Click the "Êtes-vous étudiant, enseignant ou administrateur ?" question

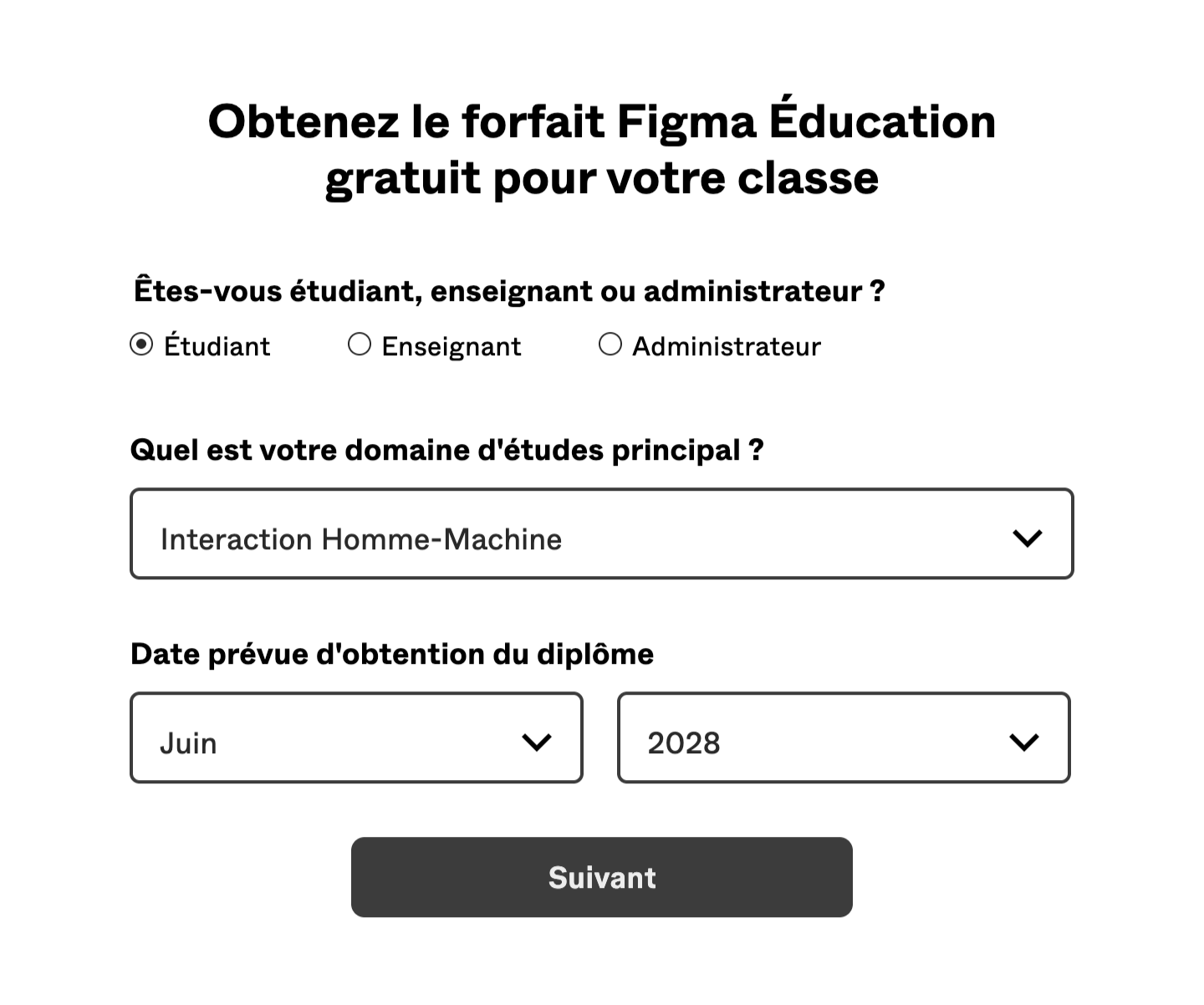pos(509,291)
